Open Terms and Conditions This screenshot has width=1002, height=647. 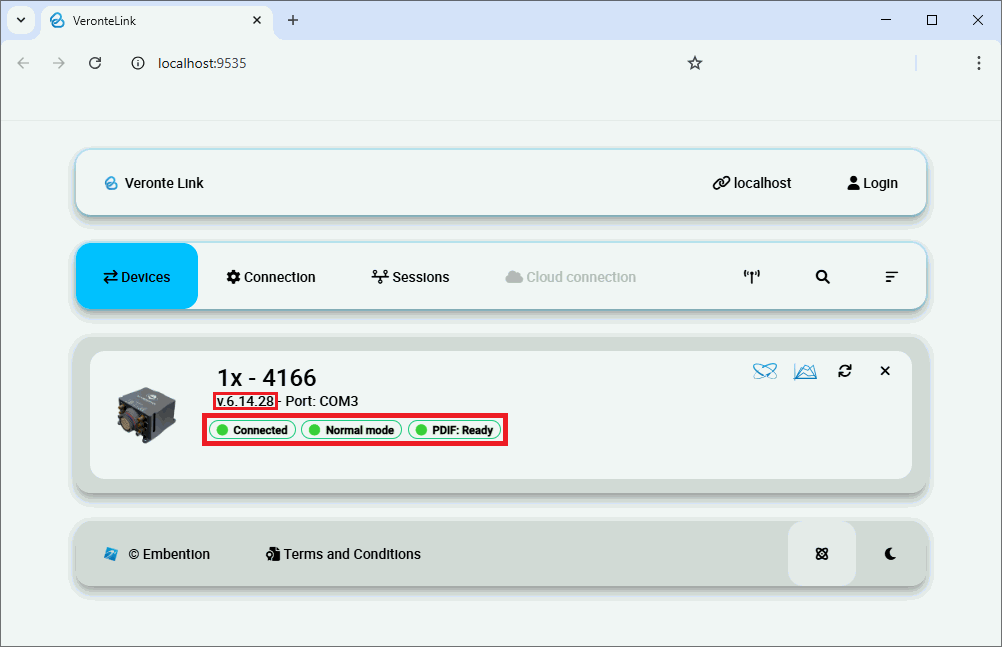pyautogui.click(x=343, y=554)
